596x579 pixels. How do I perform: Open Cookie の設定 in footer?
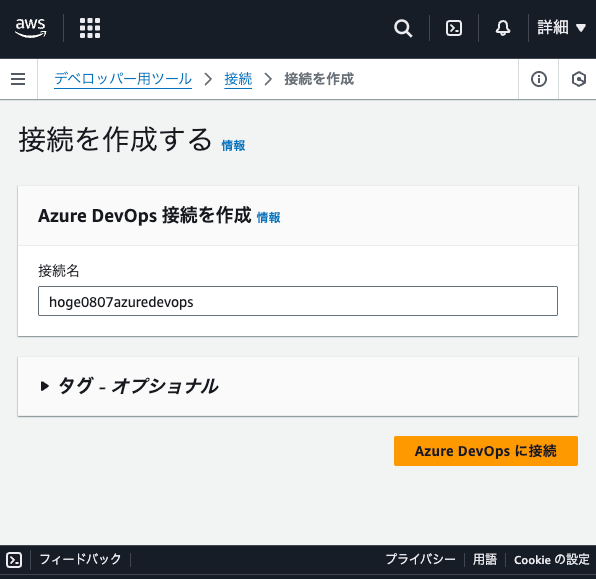tap(552, 560)
